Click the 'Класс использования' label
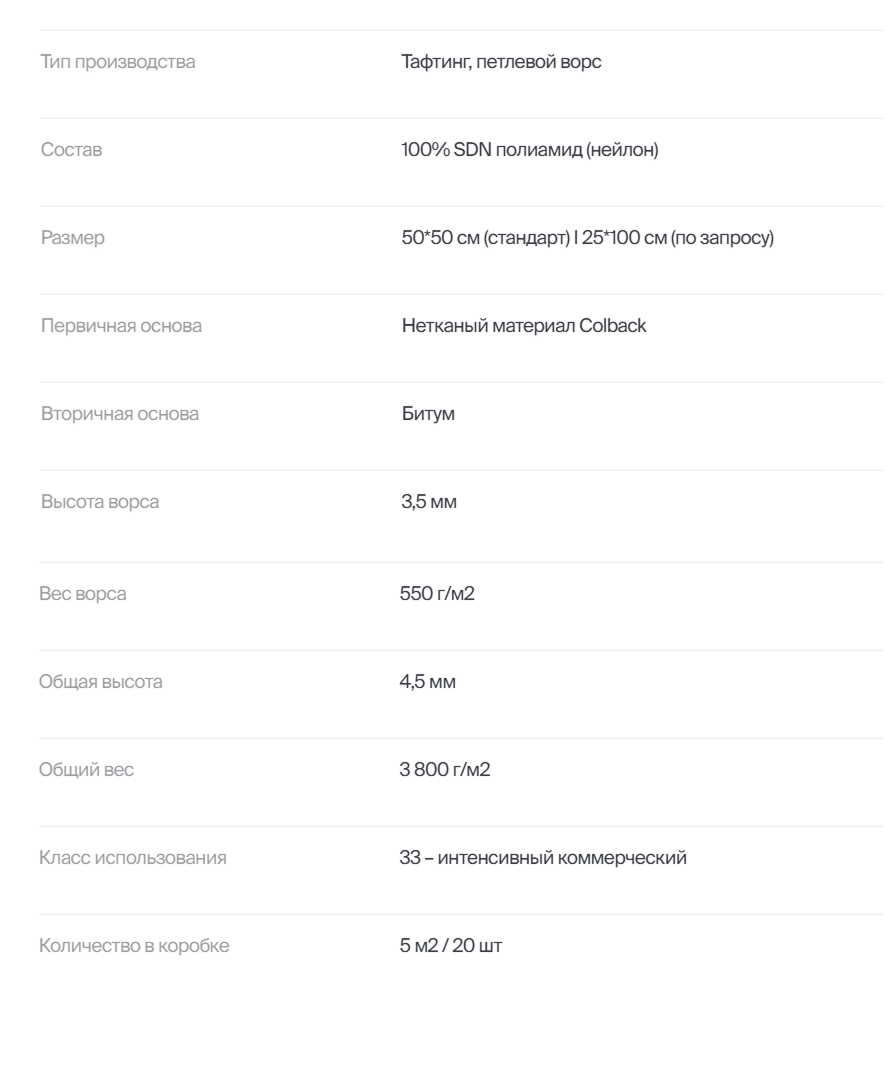Image resolution: width=892 pixels, height=1080 pixels. coord(133,859)
